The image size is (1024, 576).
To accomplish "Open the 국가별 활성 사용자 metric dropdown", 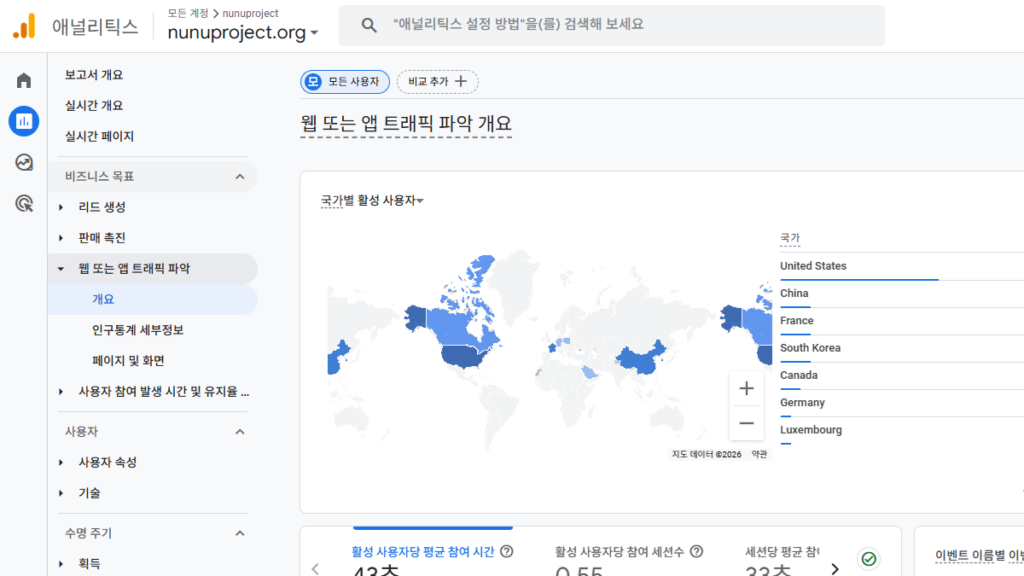I will click(x=372, y=201).
